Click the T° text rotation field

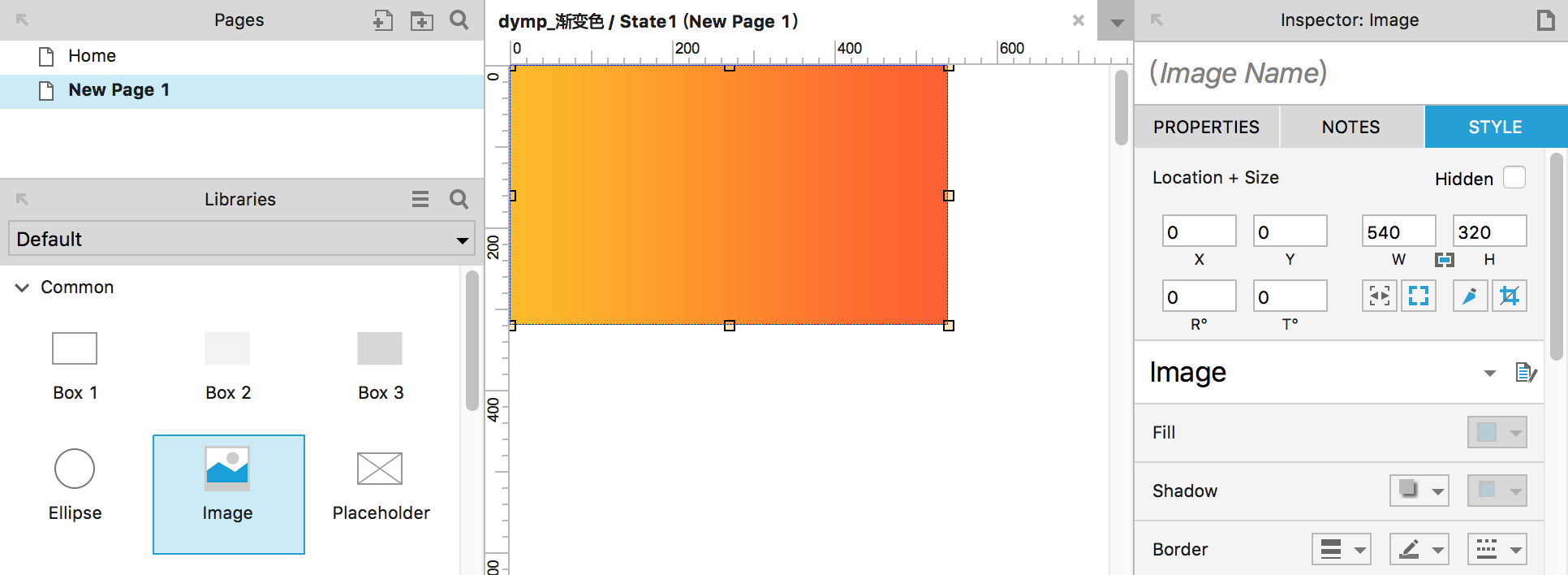coord(1290,296)
